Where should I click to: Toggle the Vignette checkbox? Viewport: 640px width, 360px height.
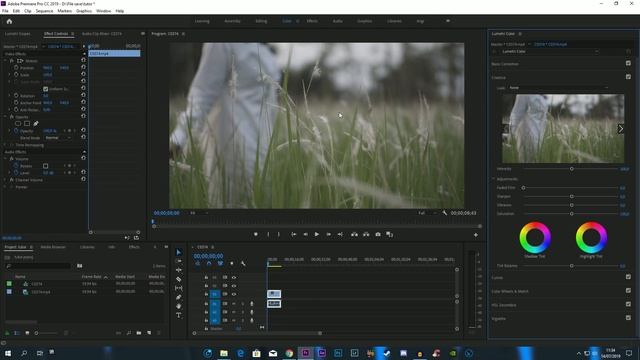click(x=628, y=318)
